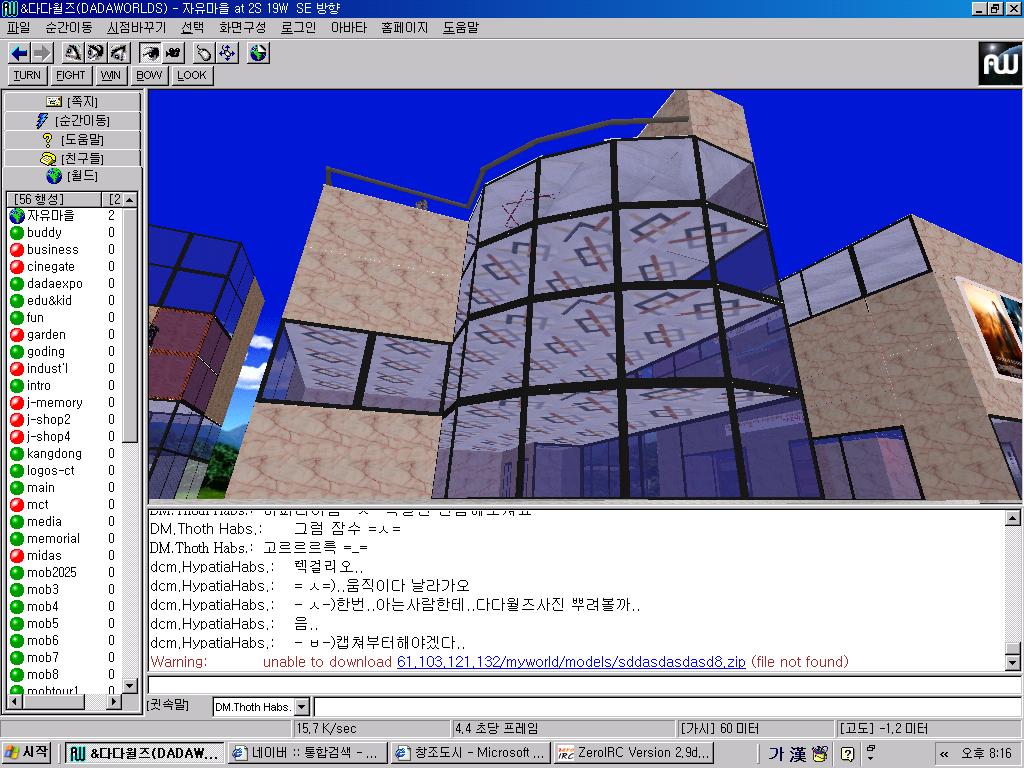Toggle mouse mode in toolbar
Viewport: 1024px width, 768px height.
click(x=204, y=53)
